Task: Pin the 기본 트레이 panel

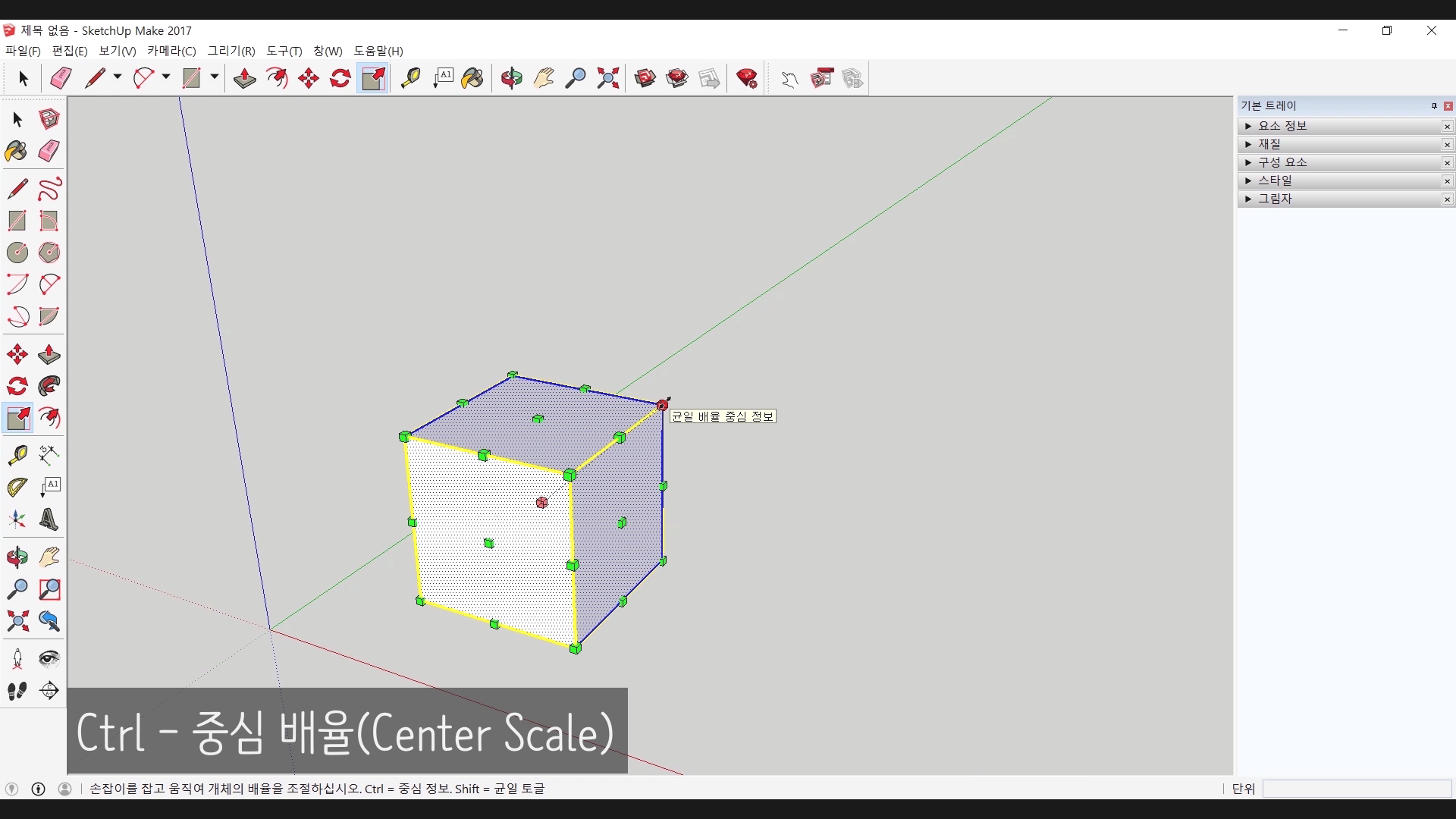Action: click(x=1434, y=106)
